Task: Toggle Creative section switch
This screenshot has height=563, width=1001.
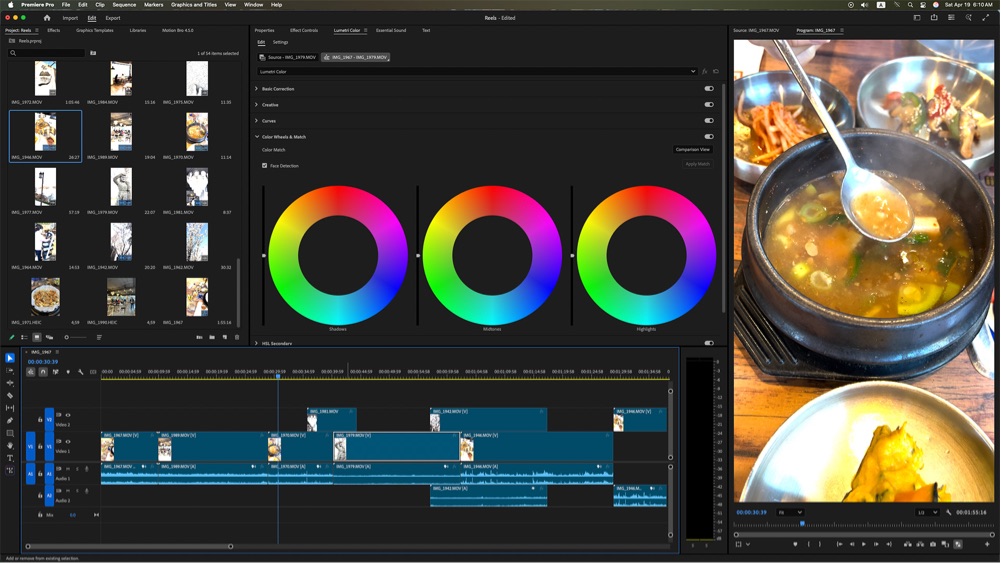Action: (x=709, y=105)
